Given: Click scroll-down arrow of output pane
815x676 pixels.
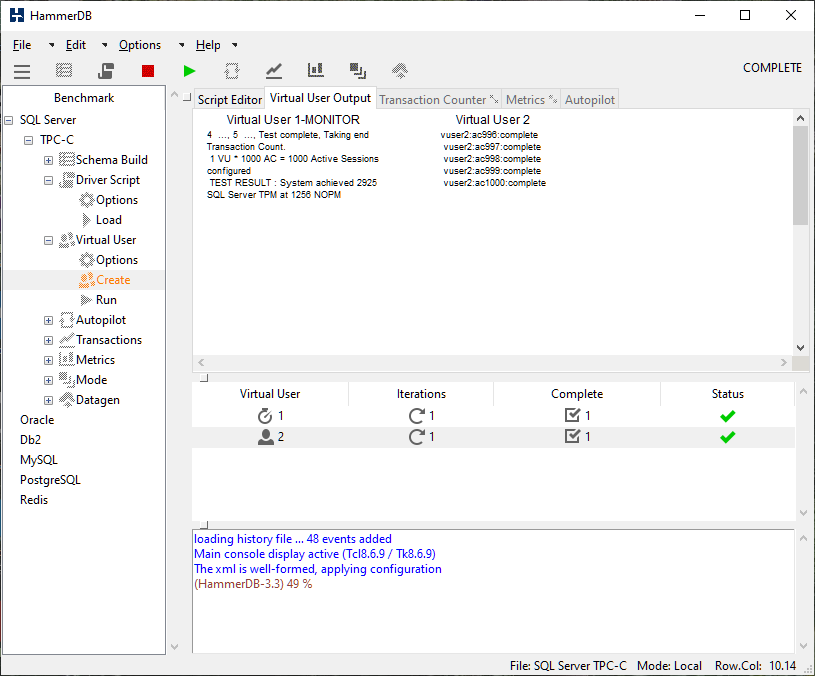Looking at the screenshot, I should coord(800,348).
